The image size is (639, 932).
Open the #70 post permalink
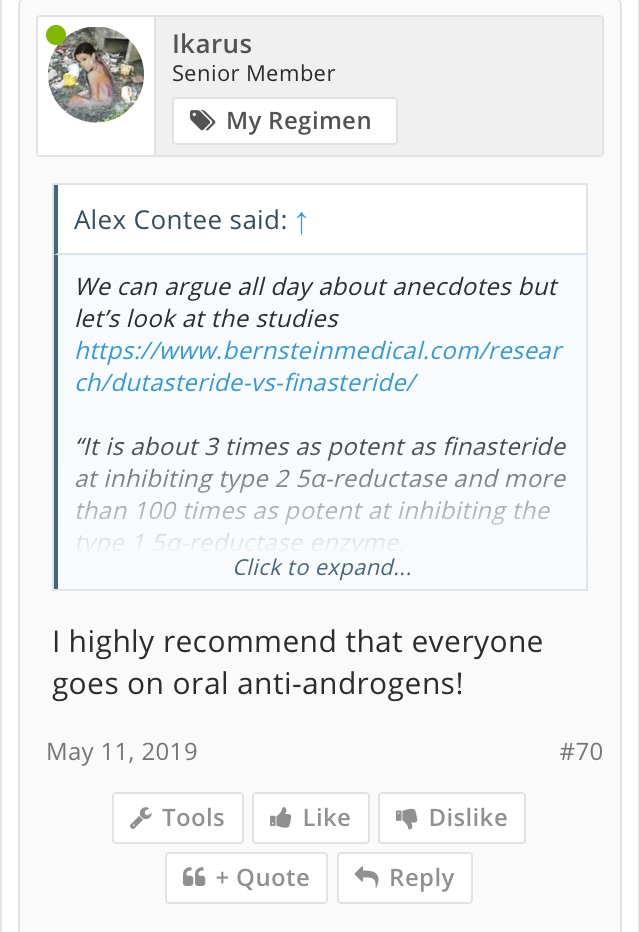coord(580,751)
